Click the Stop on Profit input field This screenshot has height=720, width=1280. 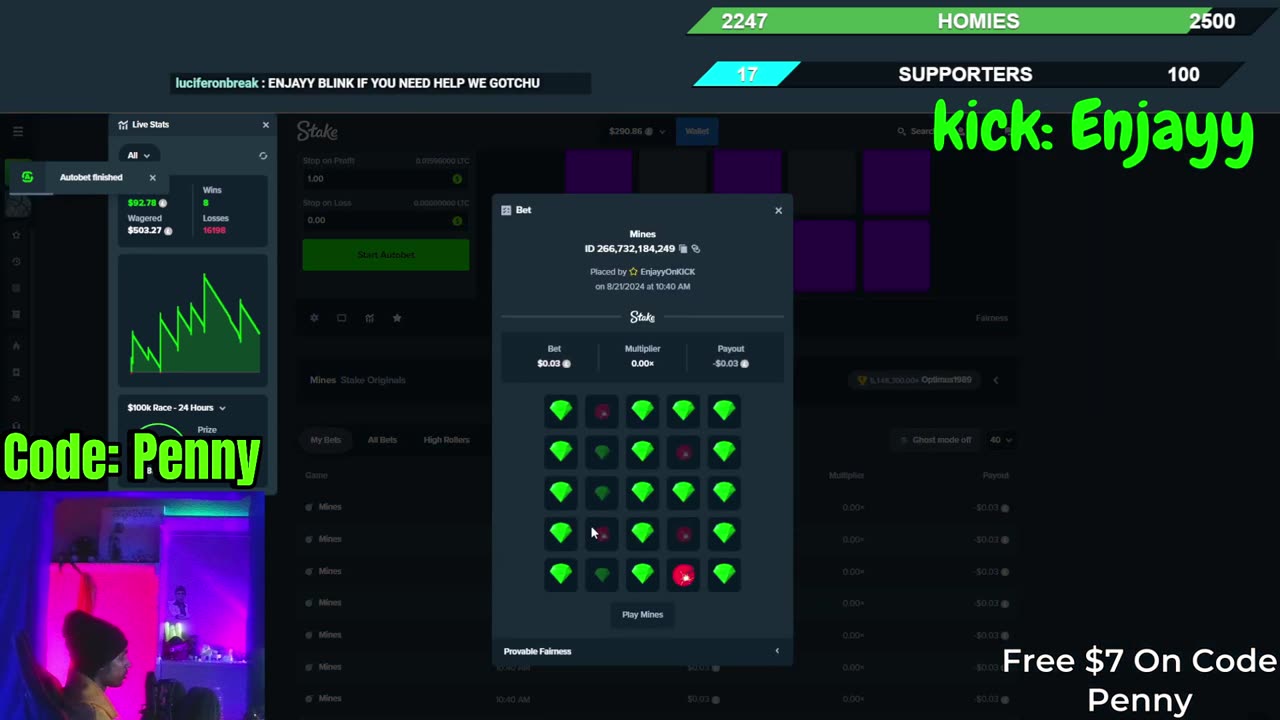pos(385,179)
